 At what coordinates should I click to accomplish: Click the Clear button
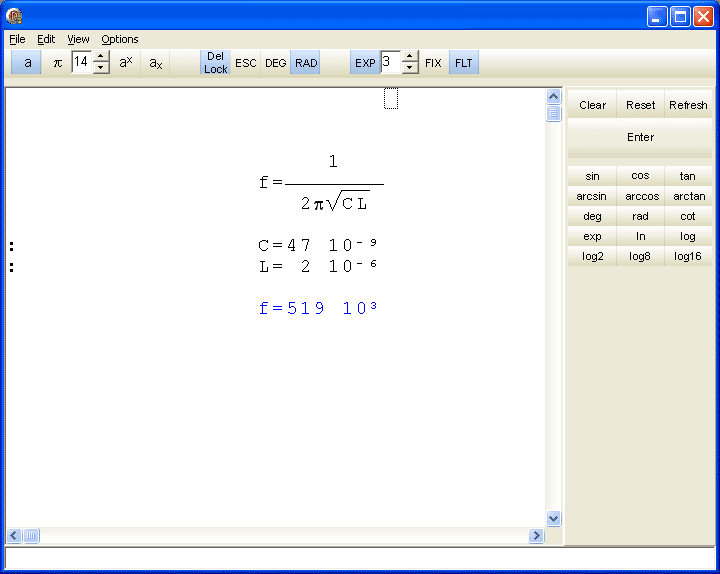click(x=592, y=105)
